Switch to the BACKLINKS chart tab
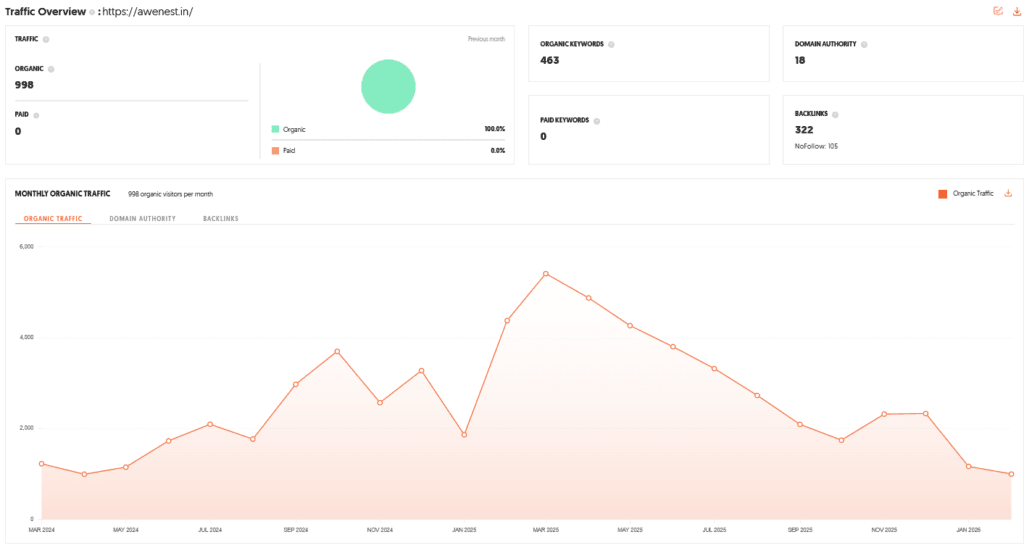 [221, 219]
